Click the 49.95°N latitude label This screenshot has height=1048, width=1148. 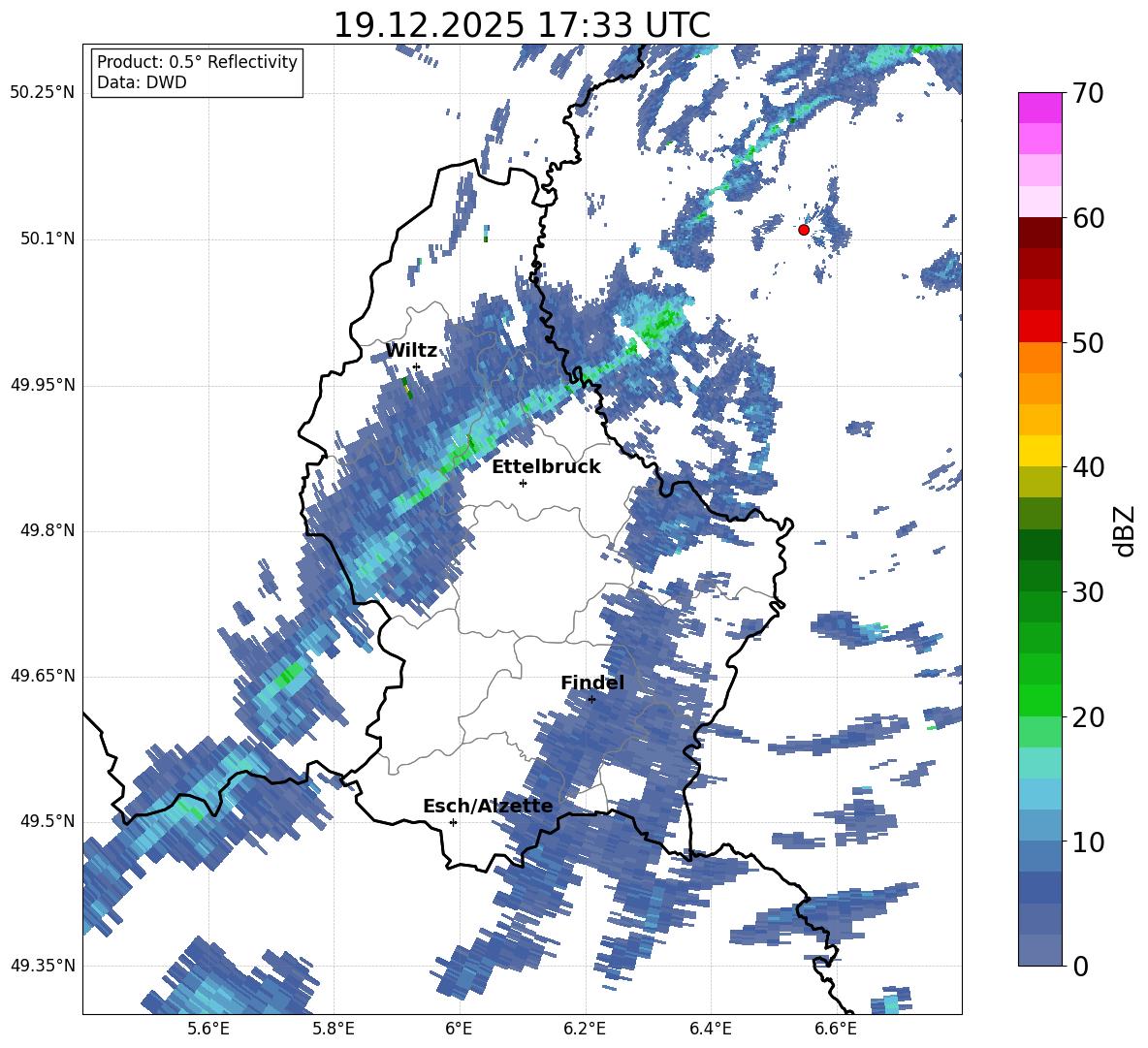[x=43, y=384]
